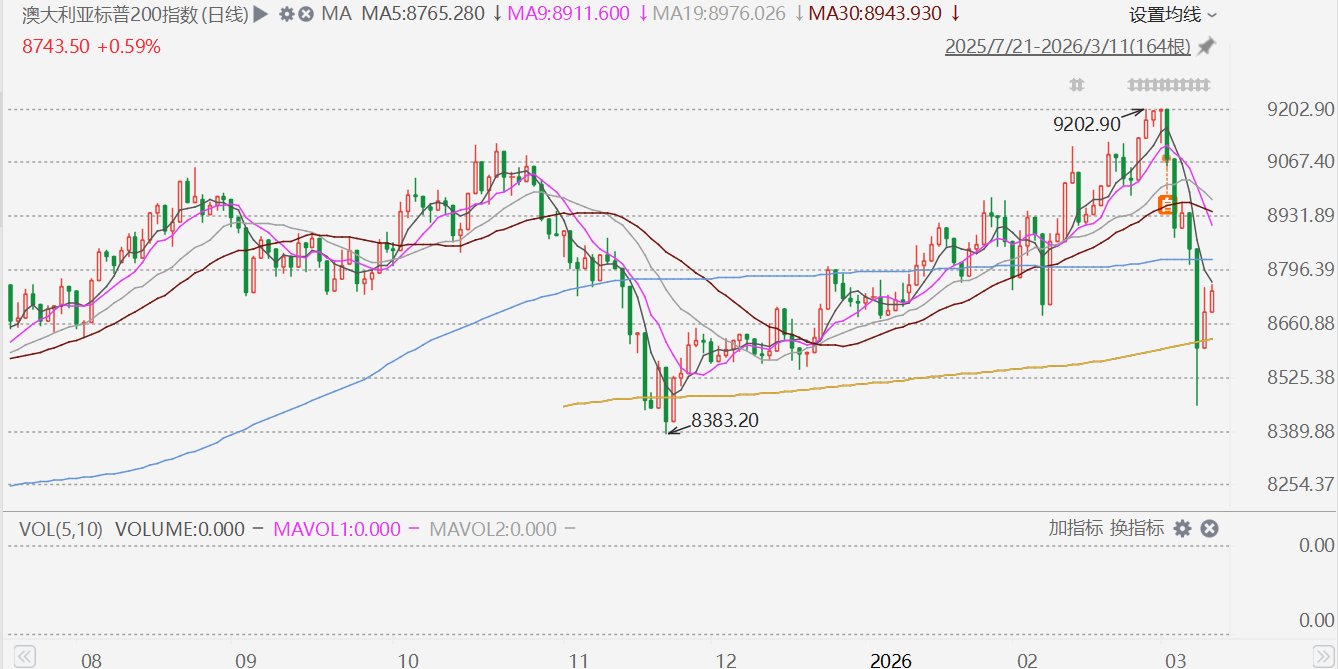Open VOL indicator settings gear
The image size is (1338, 669).
[x=1183, y=528]
